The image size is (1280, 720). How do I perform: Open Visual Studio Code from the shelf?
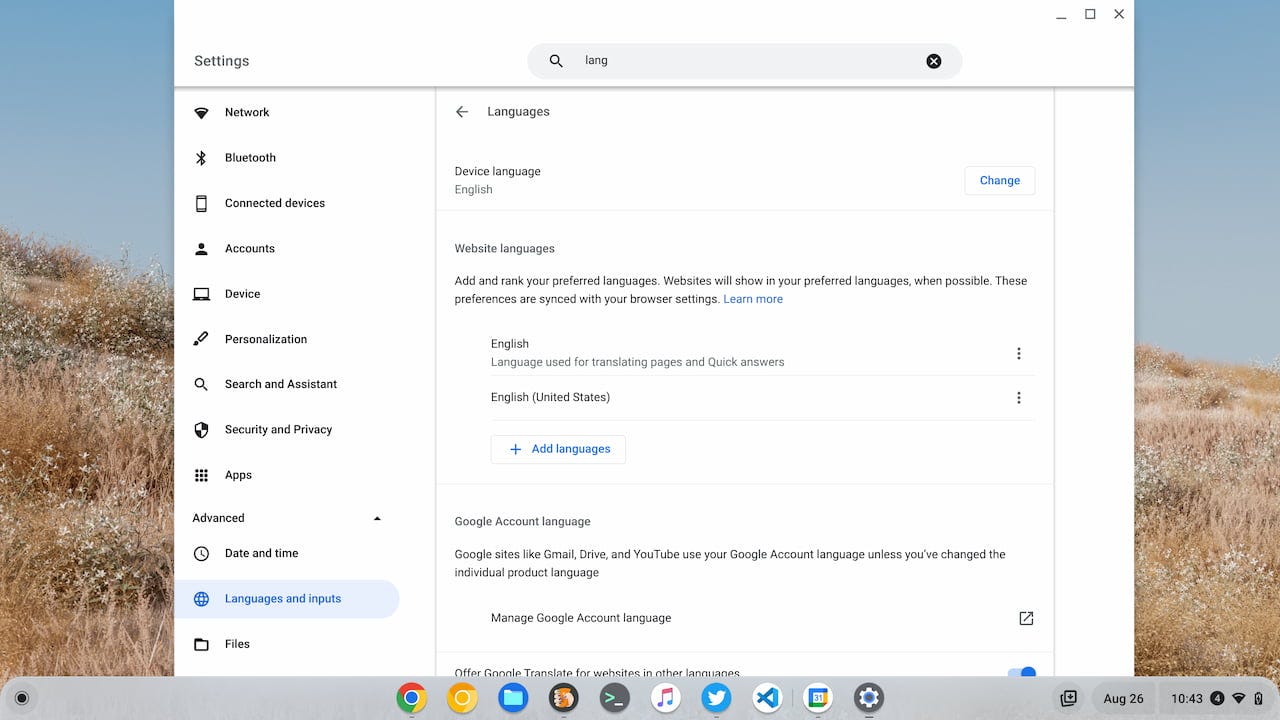coord(767,698)
